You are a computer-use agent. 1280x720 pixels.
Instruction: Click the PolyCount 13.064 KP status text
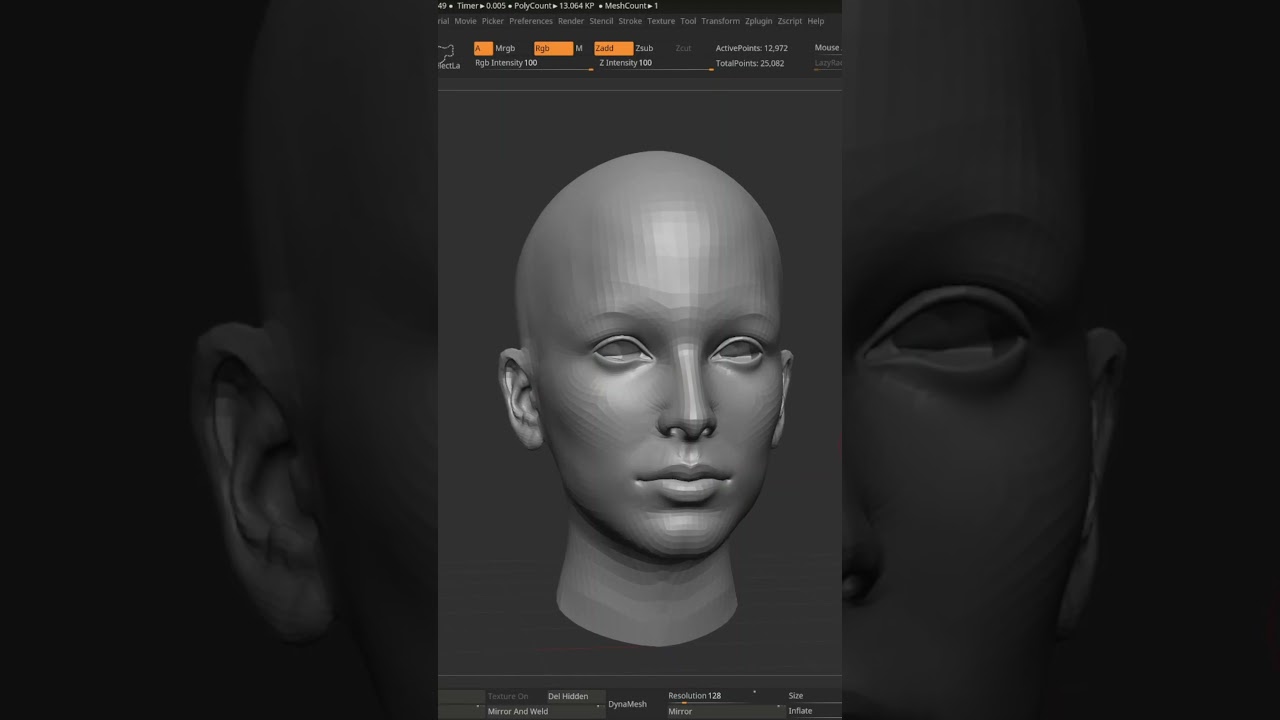pyautogui.click(x=554, y=6)
